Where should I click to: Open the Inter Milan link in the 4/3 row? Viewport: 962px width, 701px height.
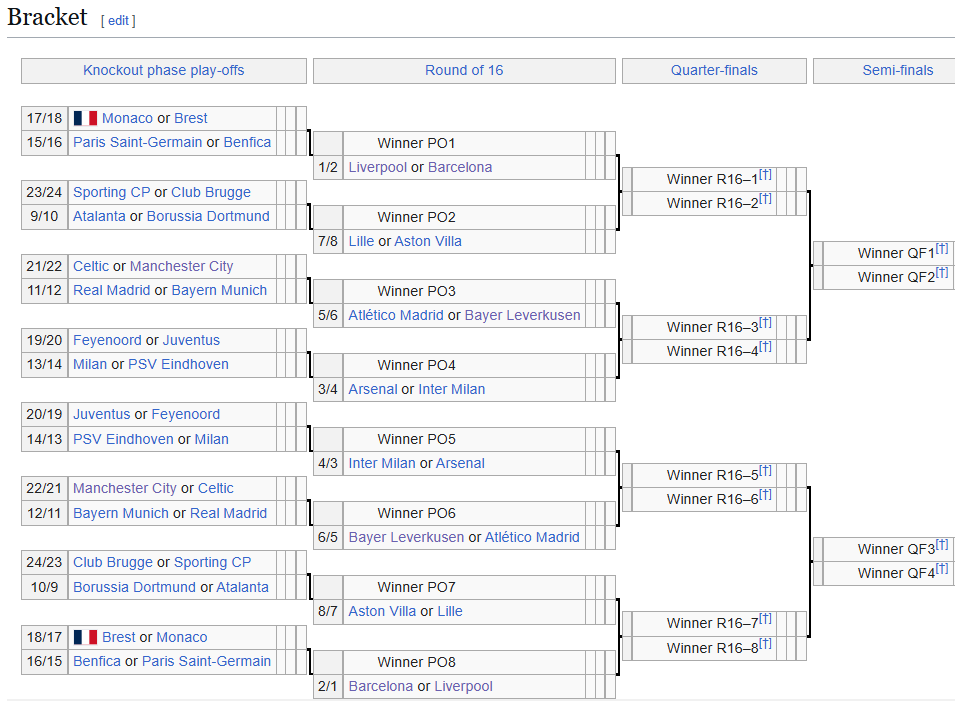pyautogui.click(x=382, y=463)
